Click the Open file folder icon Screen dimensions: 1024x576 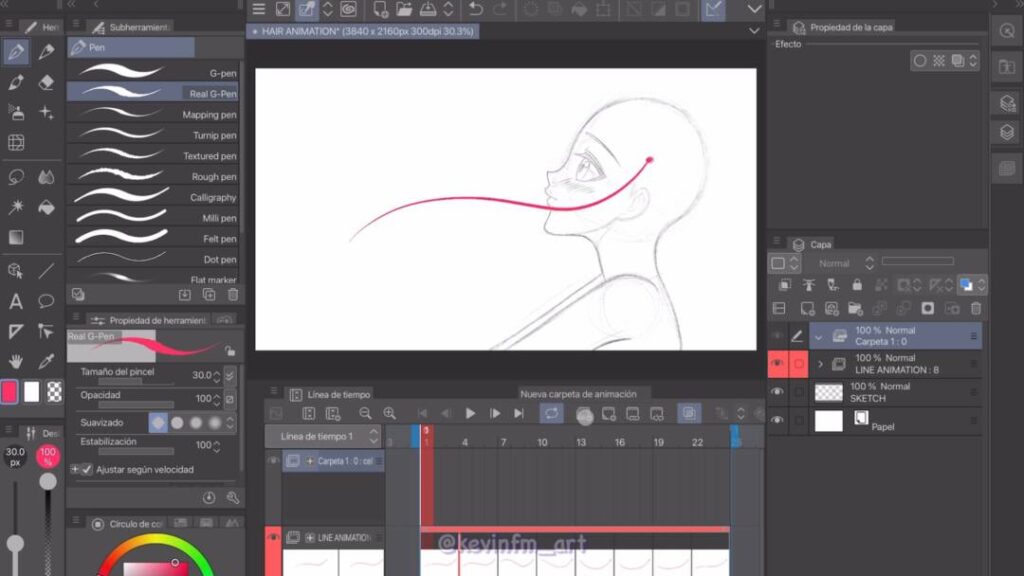(x=404, y=9)
